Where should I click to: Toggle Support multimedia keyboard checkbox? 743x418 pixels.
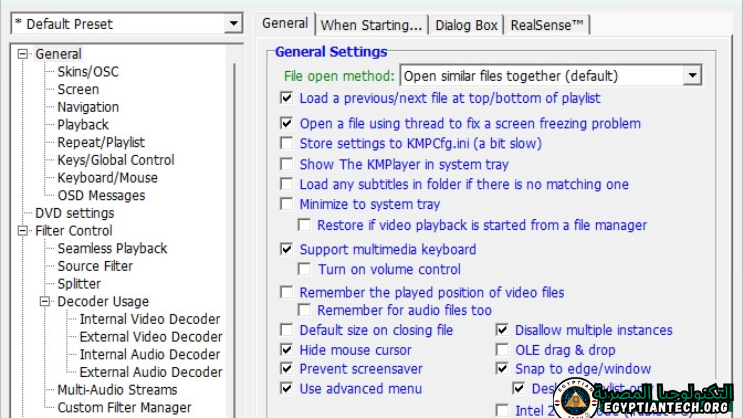[286, 249]
